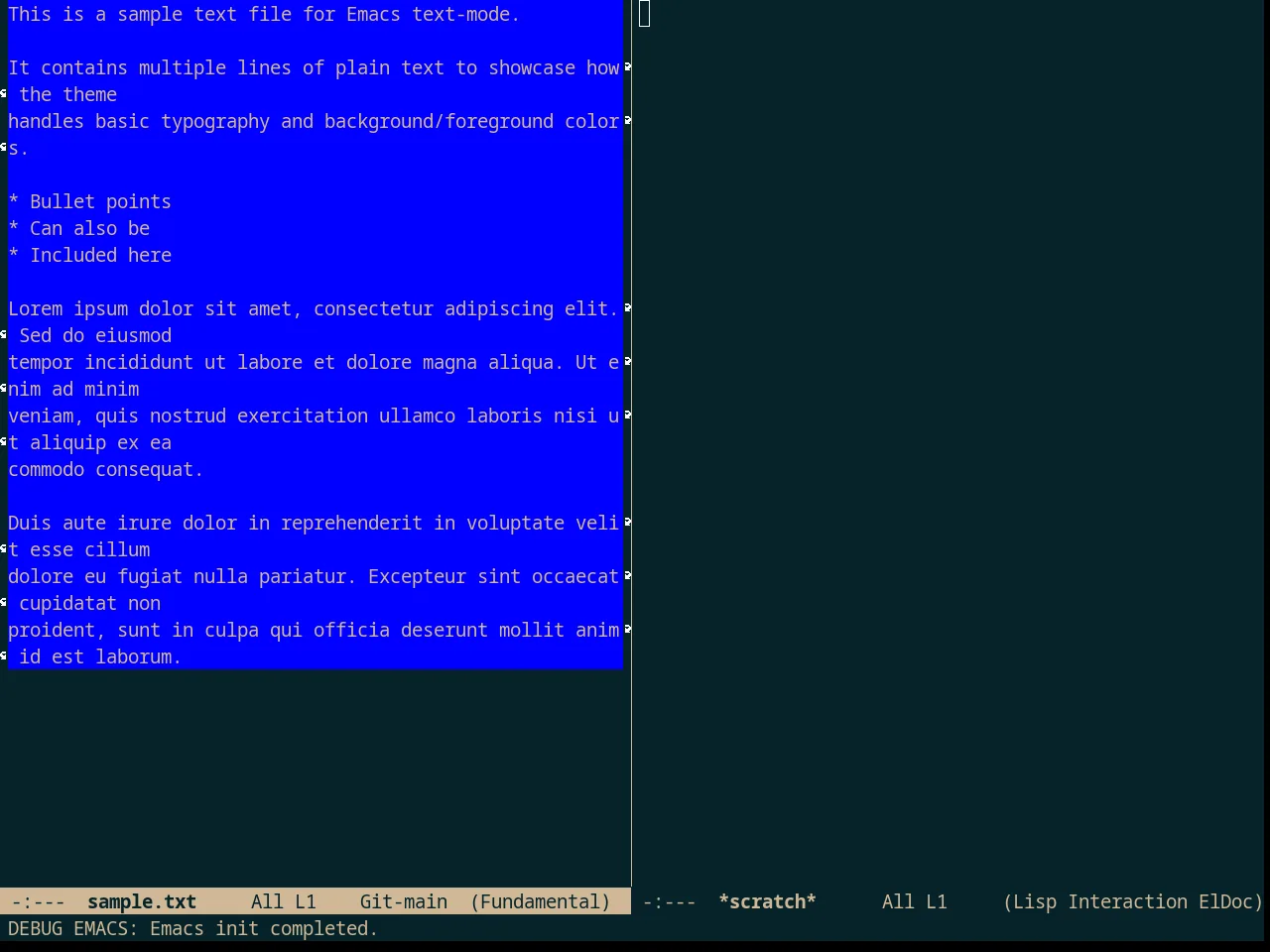Click the left-fringe continuation arrow beside 'Sed do eiusmod'
Viewport: 1270px width, 952px height.
click(4, 334)
